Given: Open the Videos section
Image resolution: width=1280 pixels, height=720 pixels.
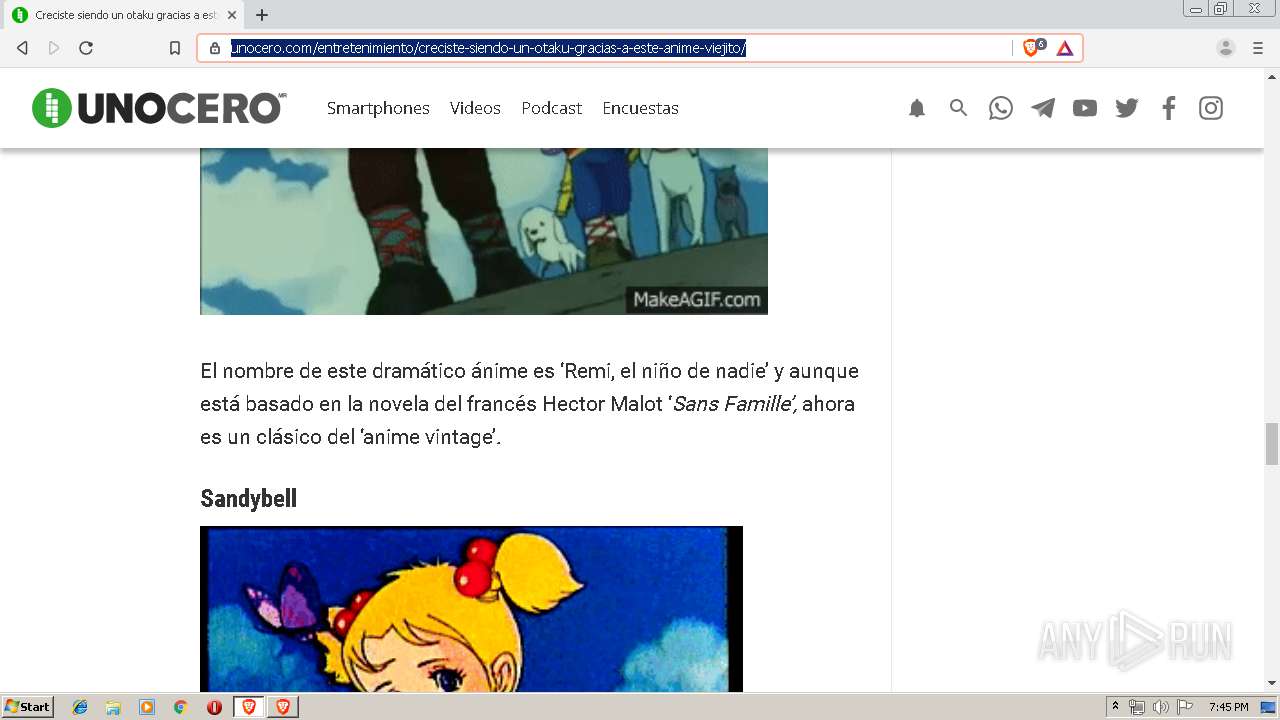Looking at the screenshot, I should click(x=475, y=108).
